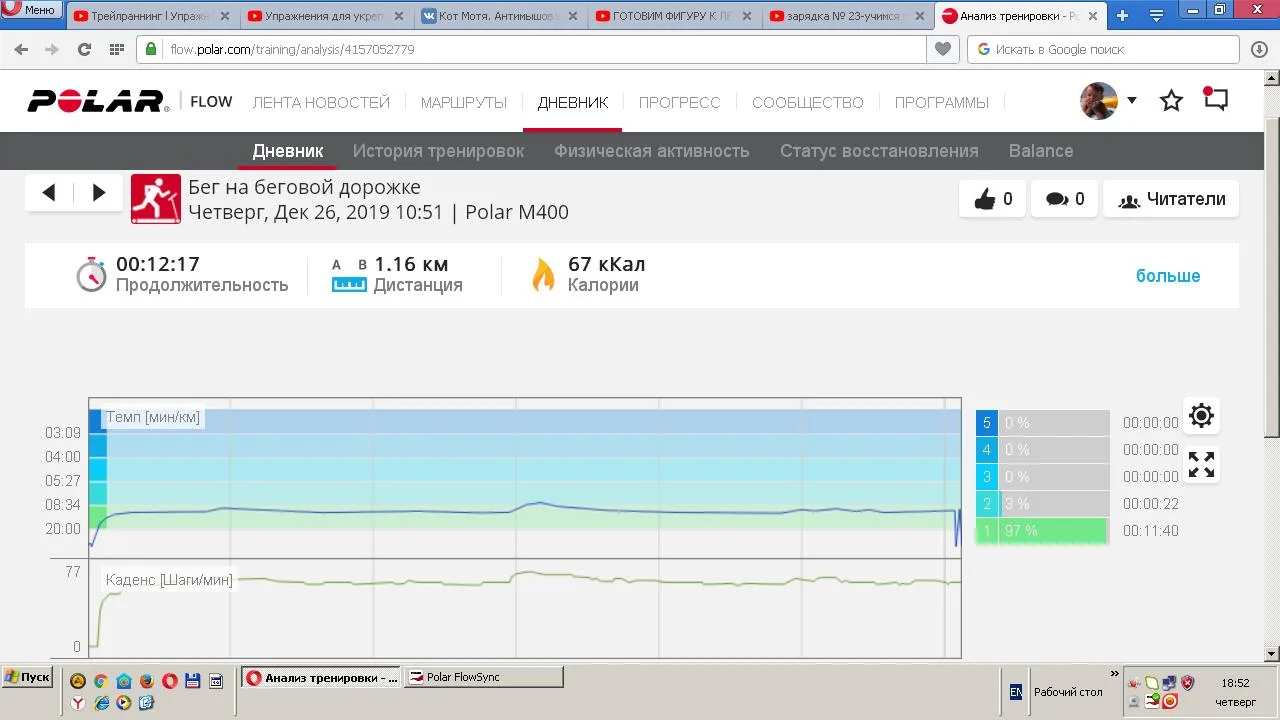Switch to История тренировок tab
This screenshot has width=1280, height=720.
438,151
